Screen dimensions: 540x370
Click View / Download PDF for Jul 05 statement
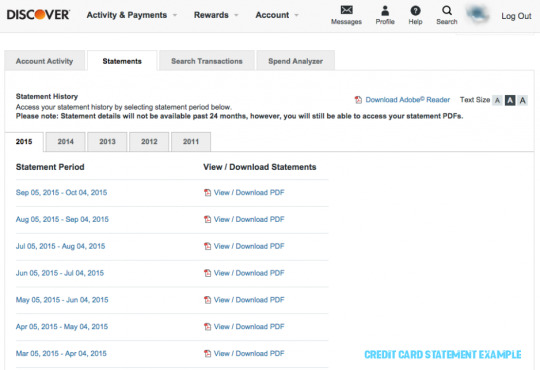[249, 246]
